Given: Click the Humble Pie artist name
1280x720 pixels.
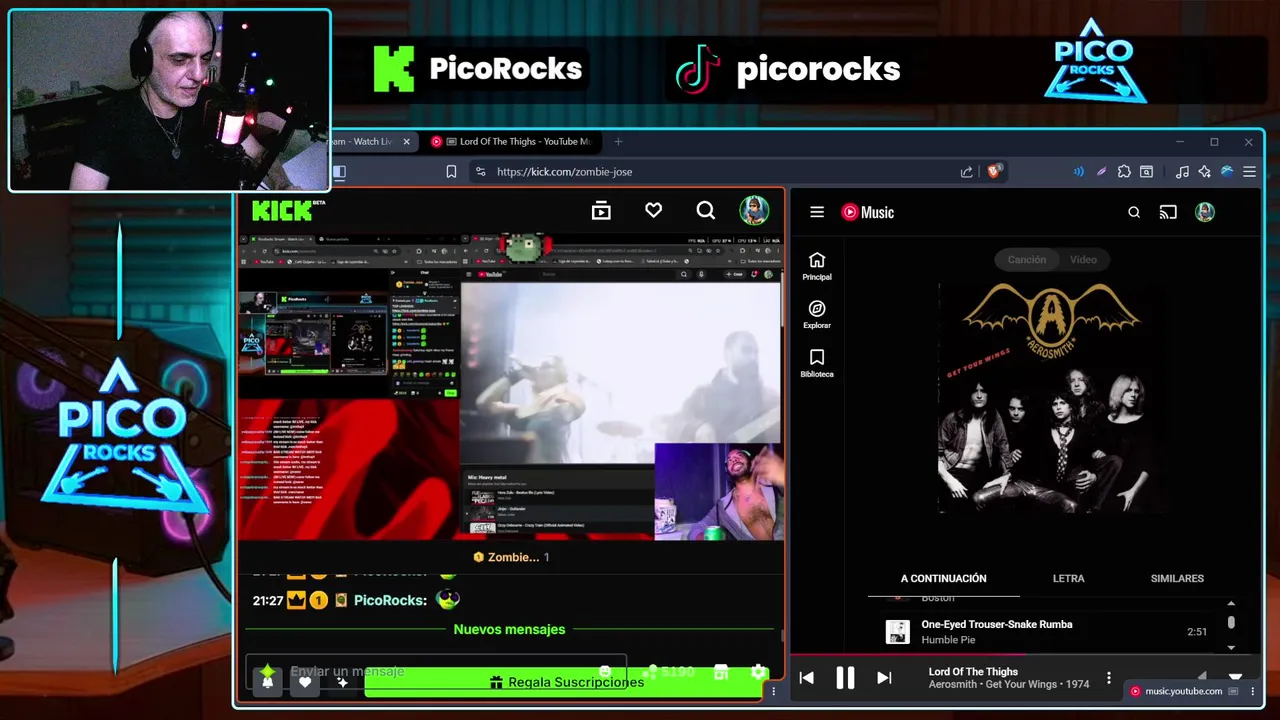Looking at the screenshot, I should click(x=948, y=640).
